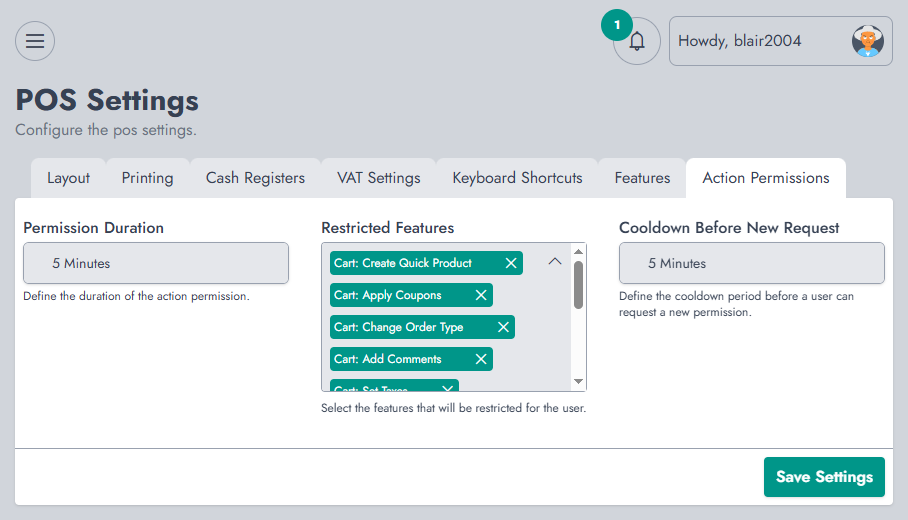Click the blair2004 user avatar
The width and height of the screenshot is (908, 520).
(x=867, y=41)
